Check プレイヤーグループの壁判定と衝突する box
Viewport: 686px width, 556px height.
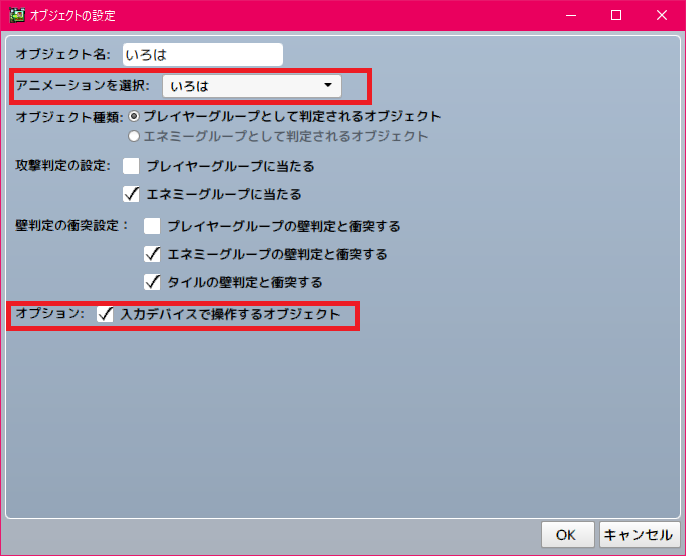pos(152,226)
